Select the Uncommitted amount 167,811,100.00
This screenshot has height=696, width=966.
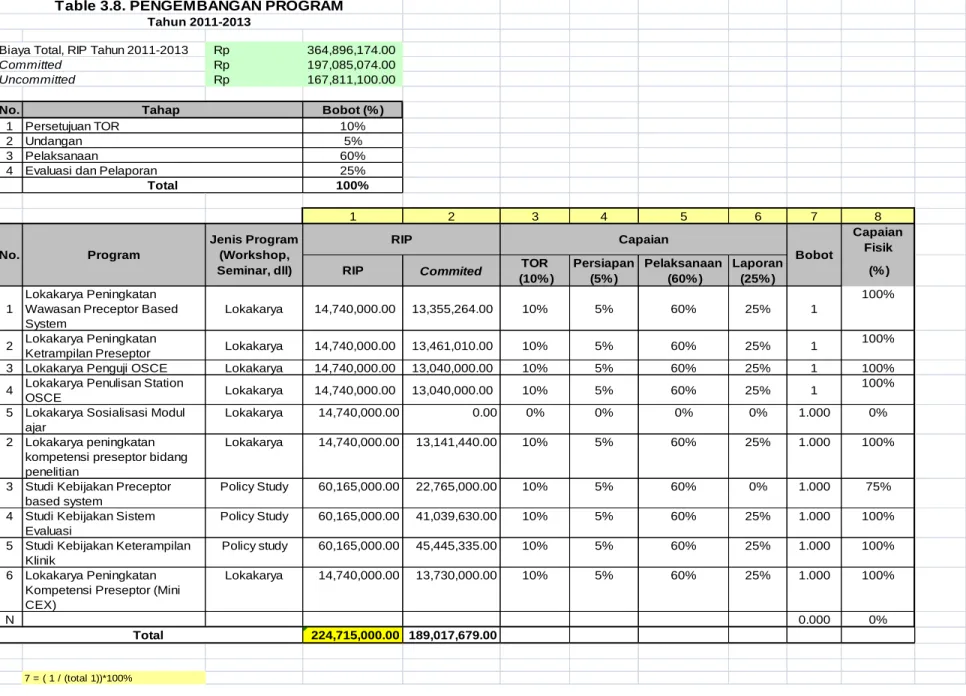352,79
